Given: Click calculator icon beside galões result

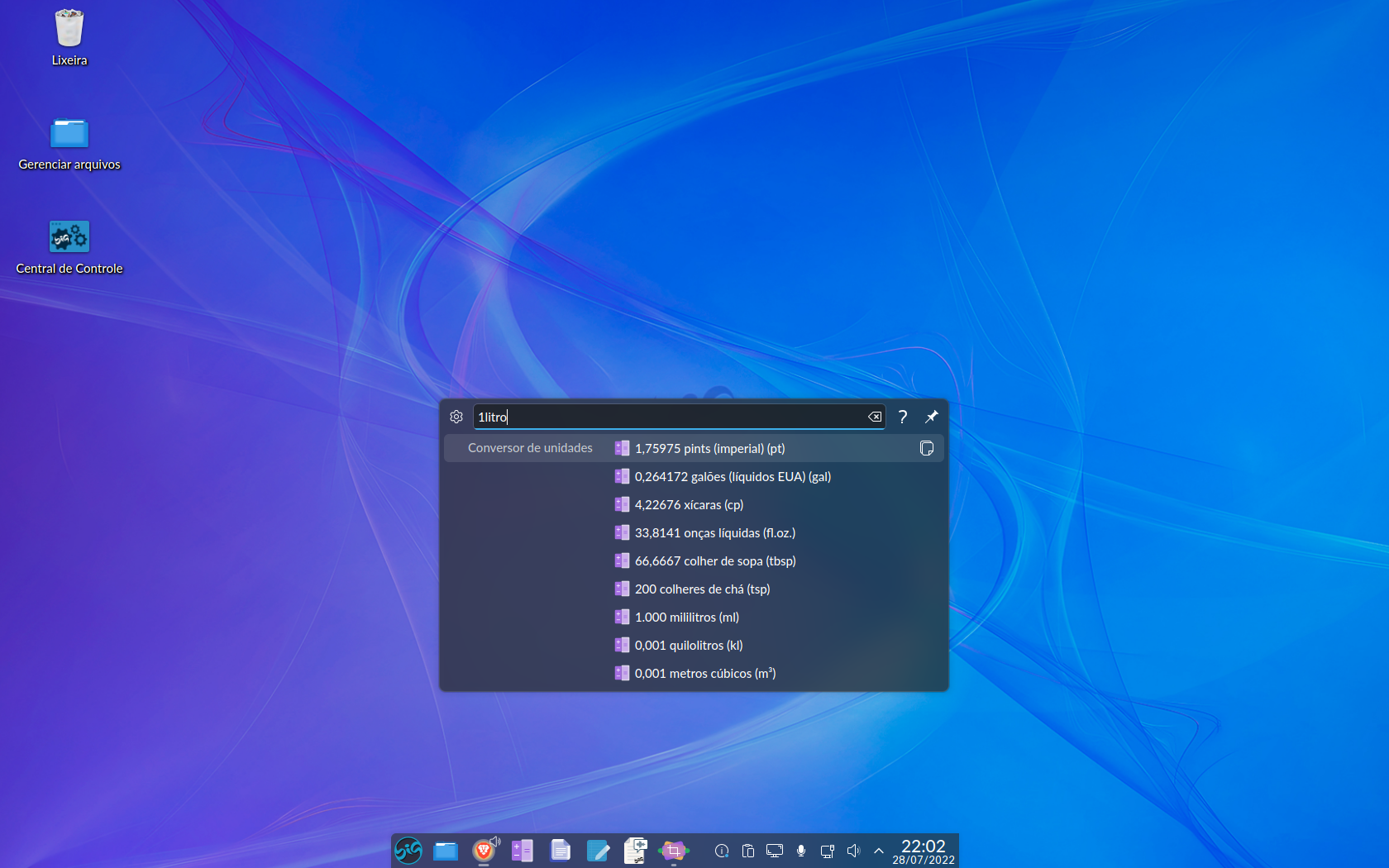Looking at the screenshot, I should (622, 476).
